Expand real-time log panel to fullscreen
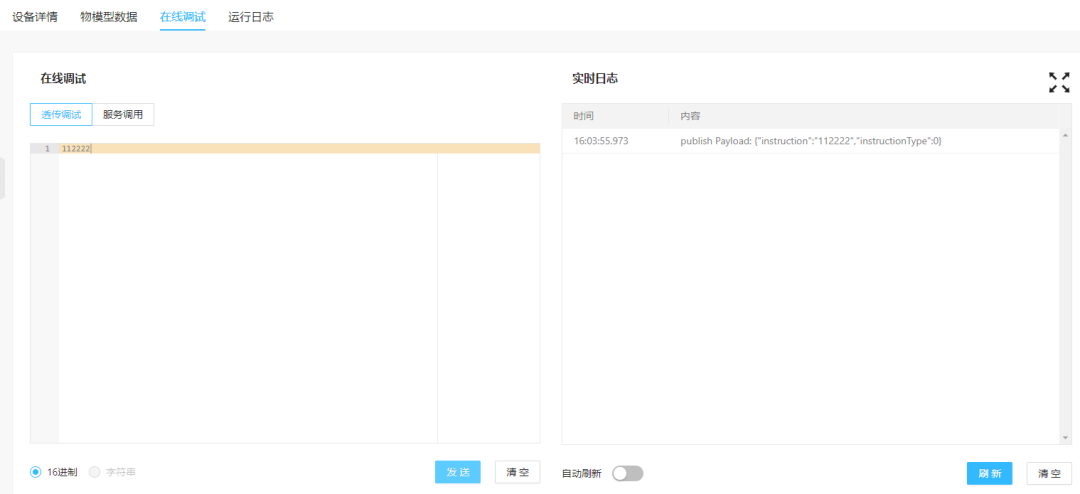1080x494 pixels. pos(1059,82)
